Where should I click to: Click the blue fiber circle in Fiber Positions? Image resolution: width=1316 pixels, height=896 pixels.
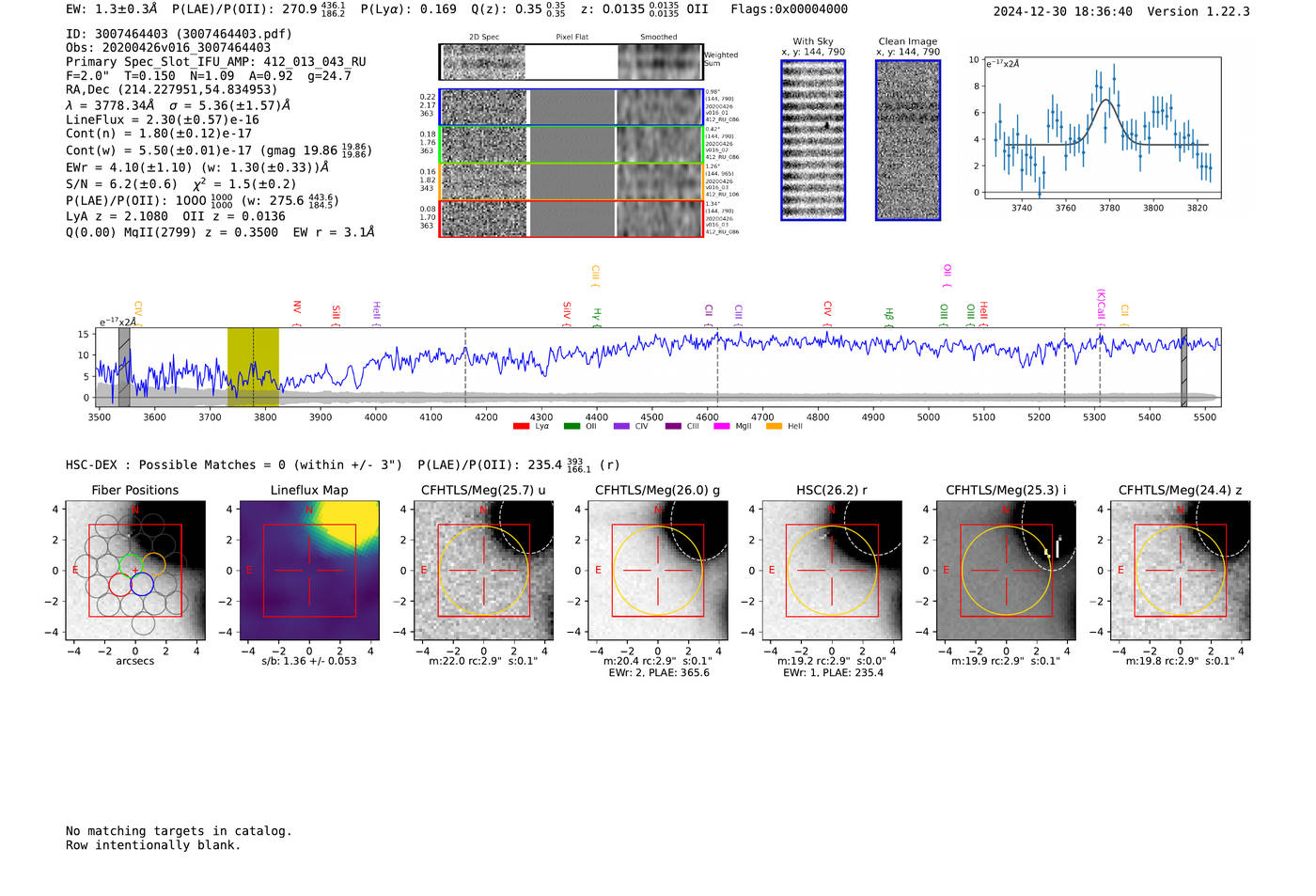[142, 584]
